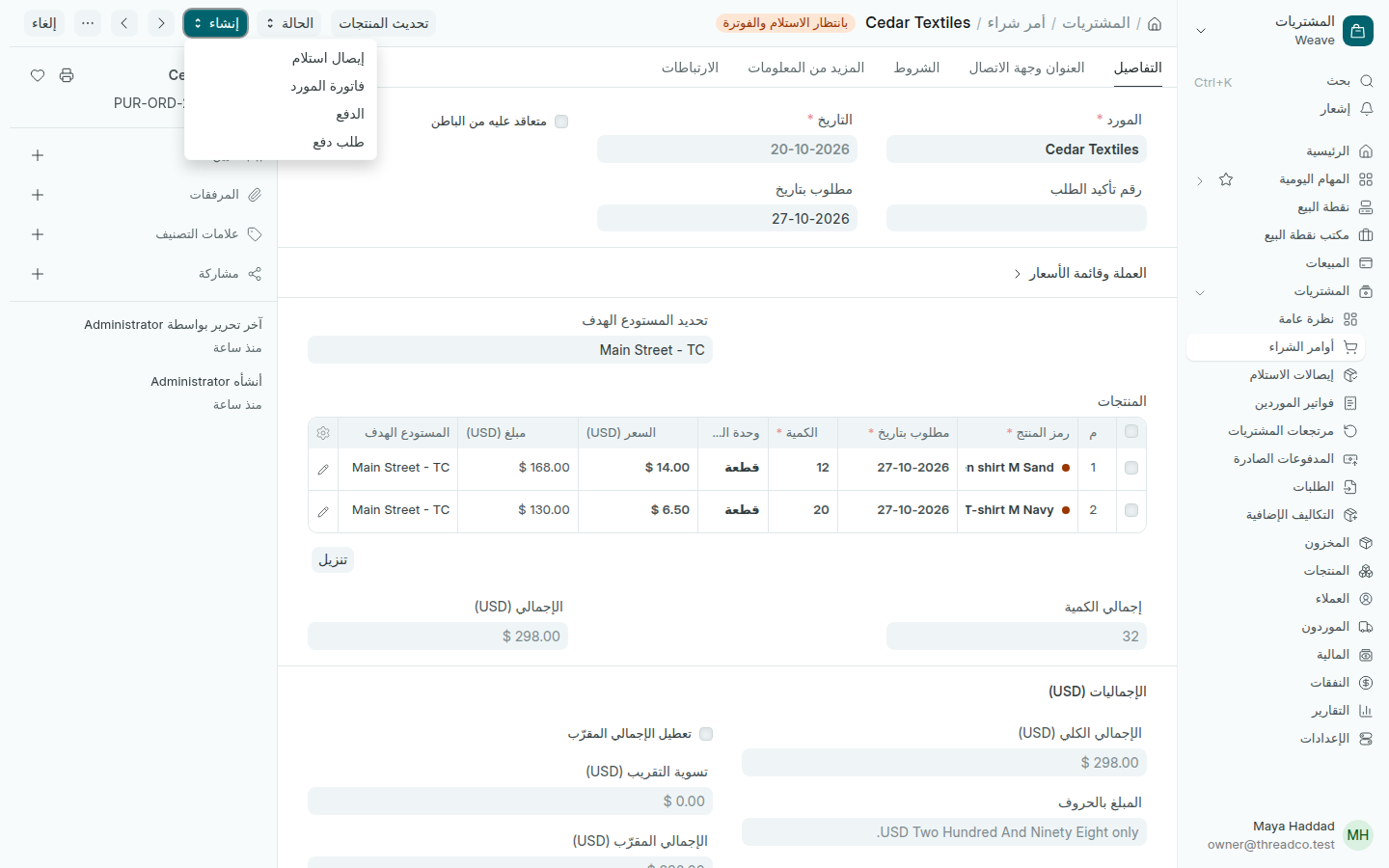Open the إنشاء dropdown button
The image size is (1389, 868).
click(215, 23)
